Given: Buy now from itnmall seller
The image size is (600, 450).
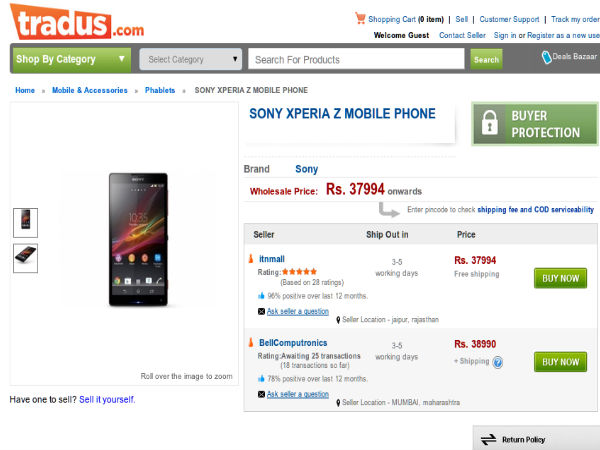Looking at the screenshot, I should pyautogui.click(x=560, y=278).
